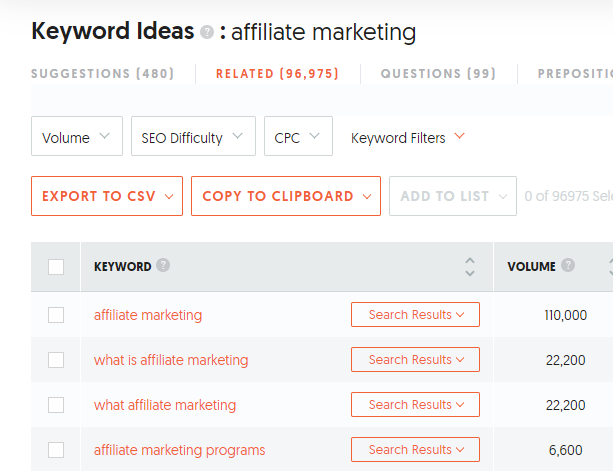Toggle the select-all checkbox in table header
Viewport: 613px width, 471px height.
click(x=56, y=267)
